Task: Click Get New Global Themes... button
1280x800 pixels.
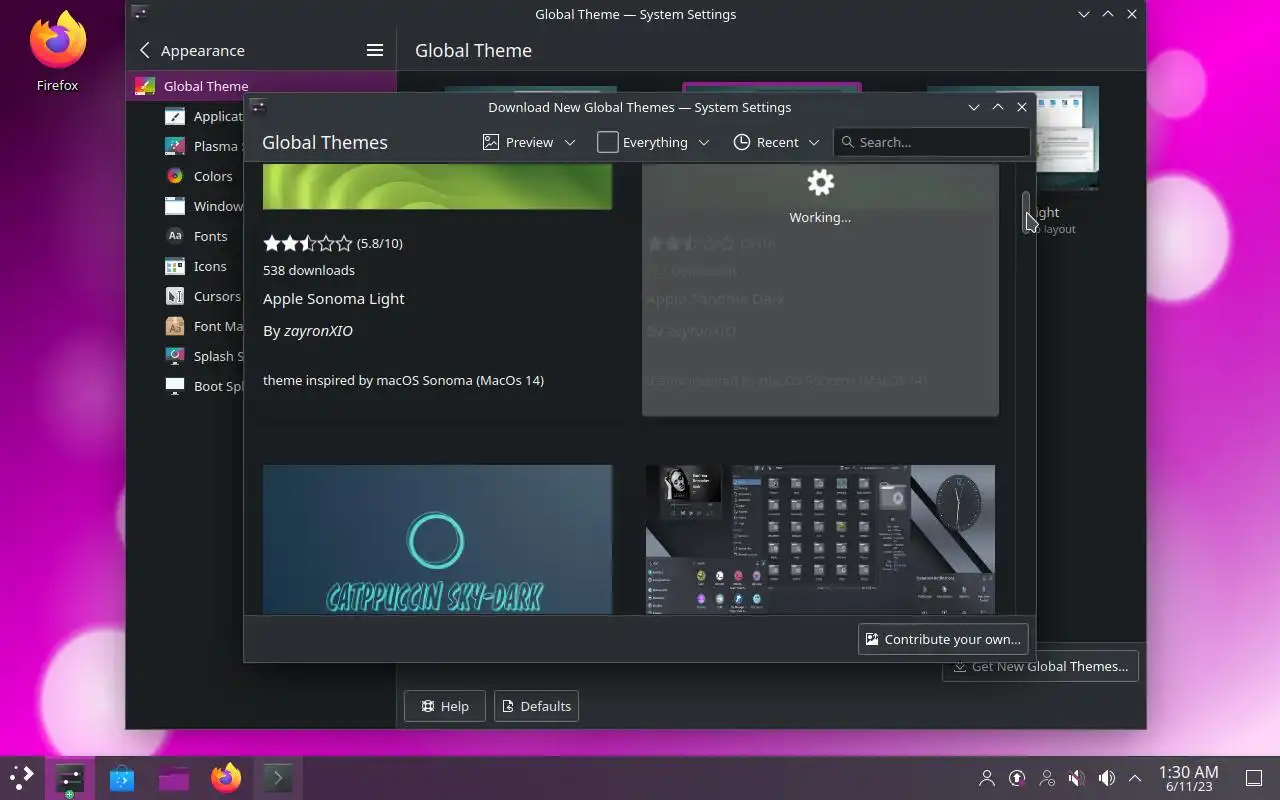Action: [1040, 666]
